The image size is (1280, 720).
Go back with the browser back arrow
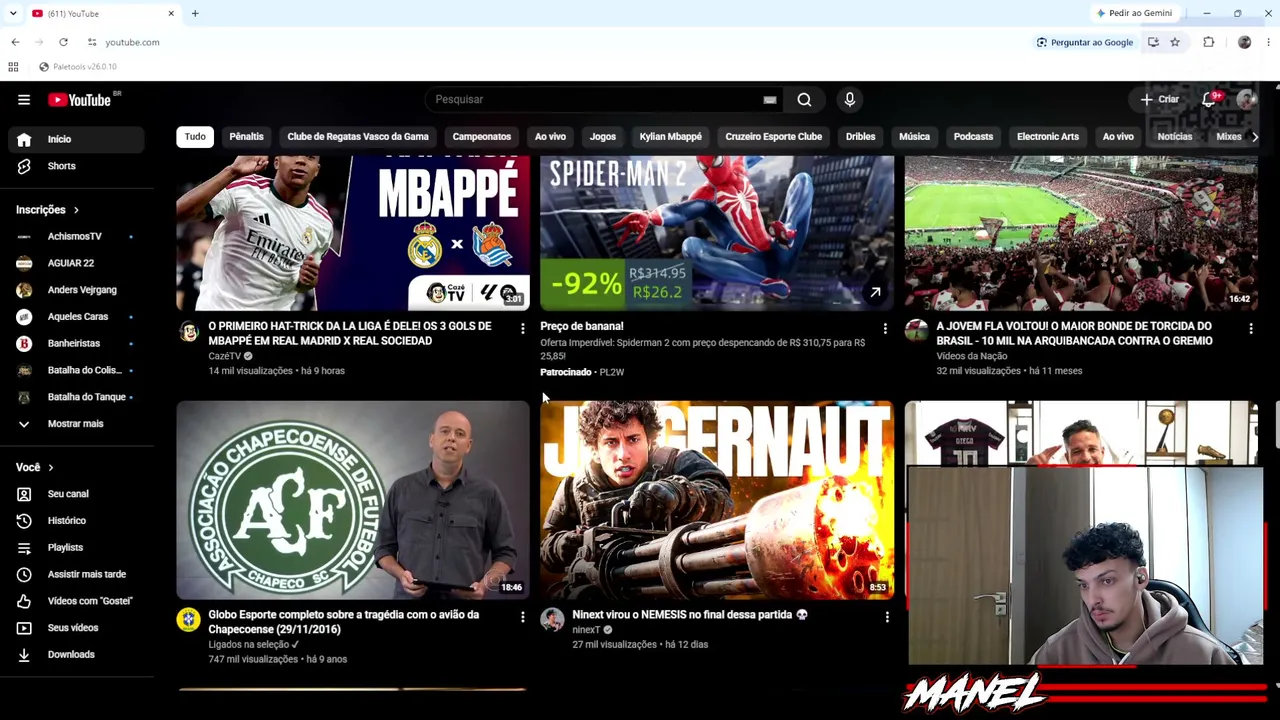point(15,42)
